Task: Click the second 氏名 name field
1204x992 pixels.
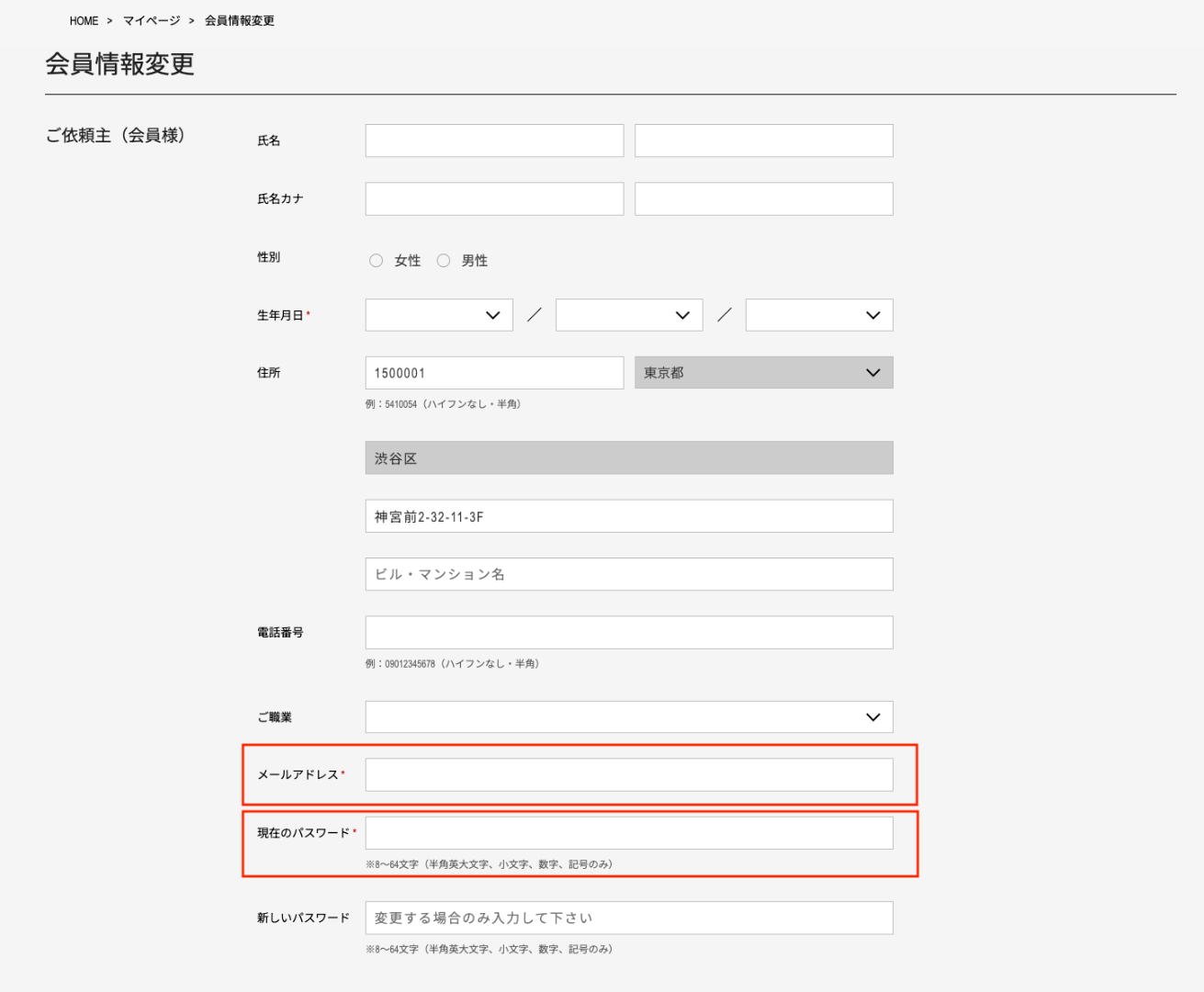Action: pos(763,141)
